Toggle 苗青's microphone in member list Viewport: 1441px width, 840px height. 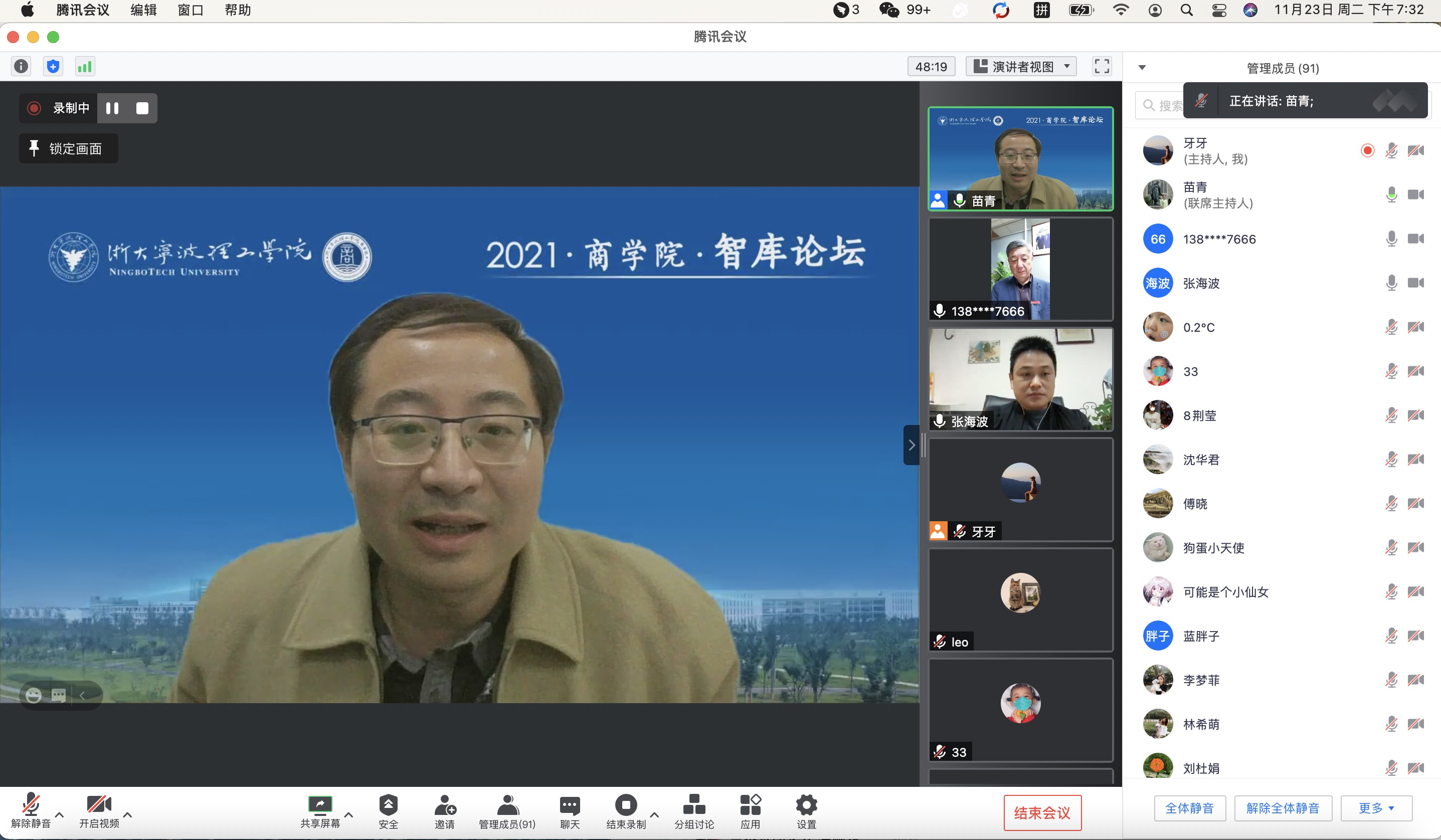coord(1391,195)
